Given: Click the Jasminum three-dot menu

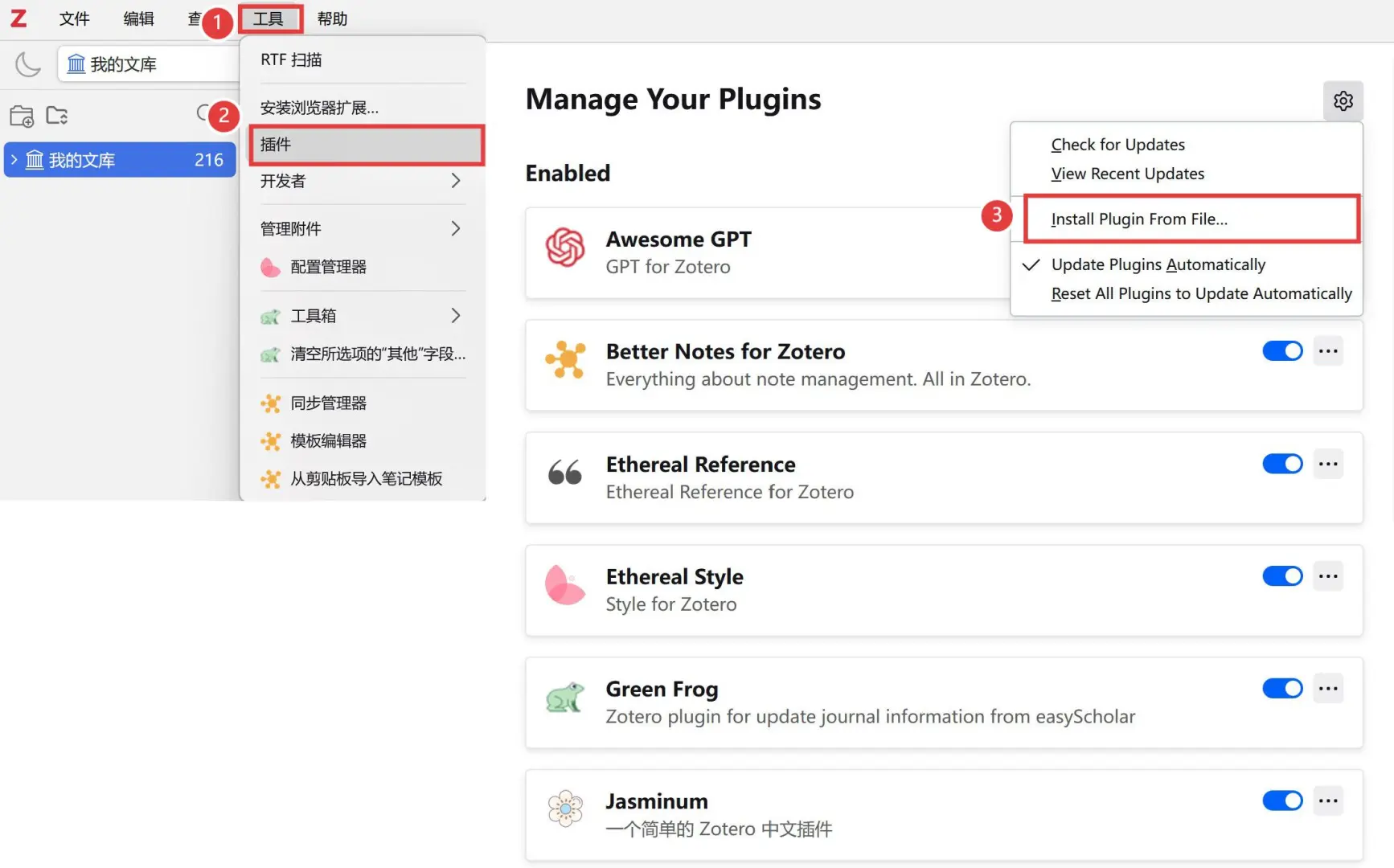Looking at the screenshot, I should [1328, 801].
